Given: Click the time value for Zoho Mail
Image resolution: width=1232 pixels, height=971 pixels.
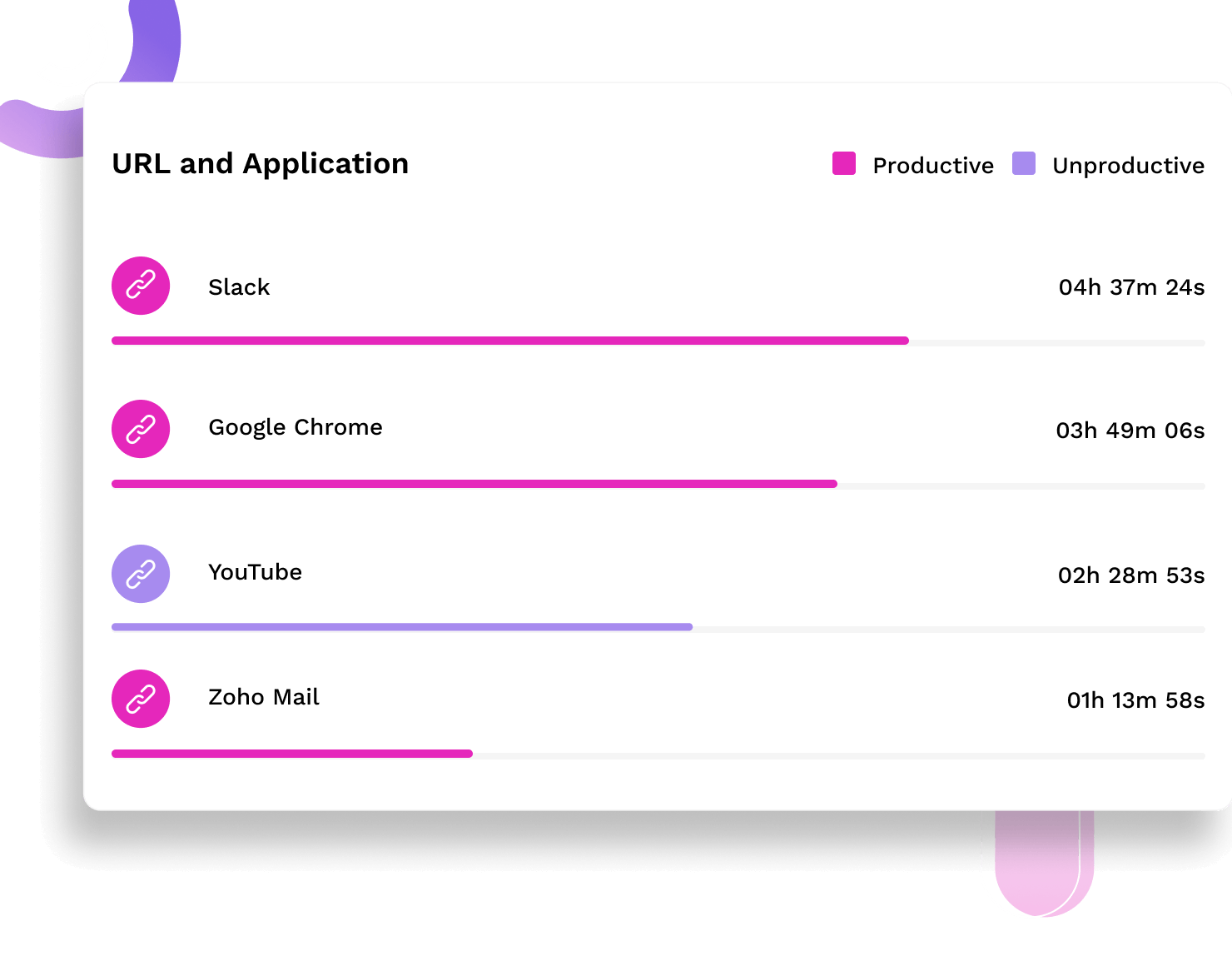Looking at the screenshot, I should click(x=1135, y=700).
